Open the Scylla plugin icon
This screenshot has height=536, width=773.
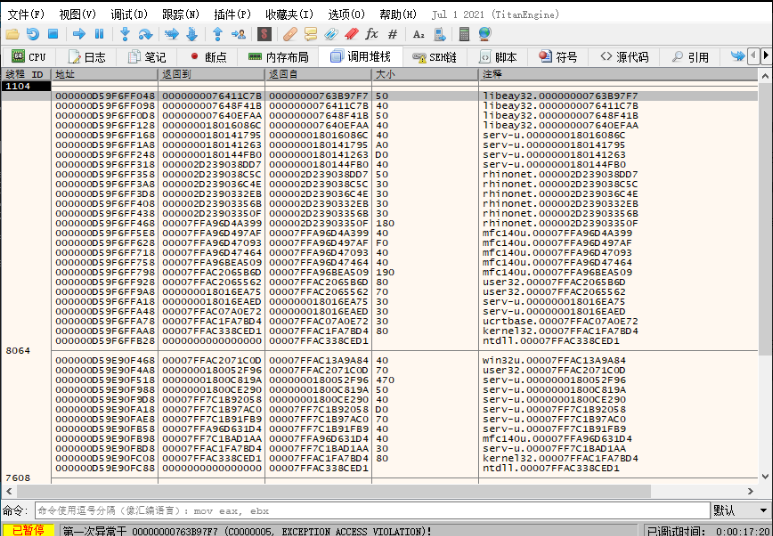(265, 34)
